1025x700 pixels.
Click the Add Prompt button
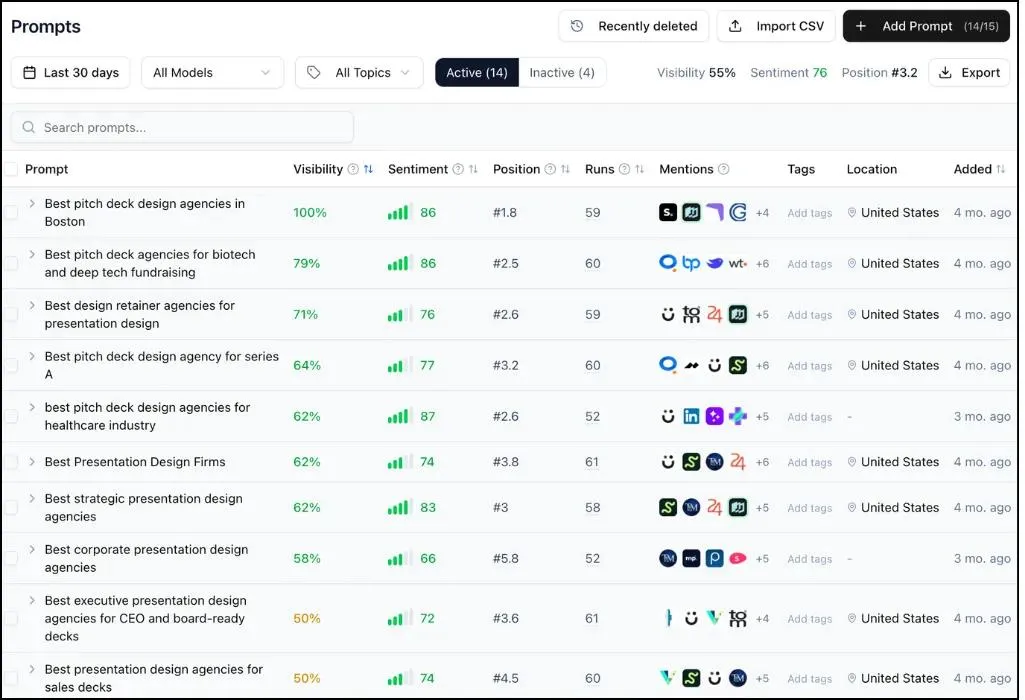click(x=926, y=26)
